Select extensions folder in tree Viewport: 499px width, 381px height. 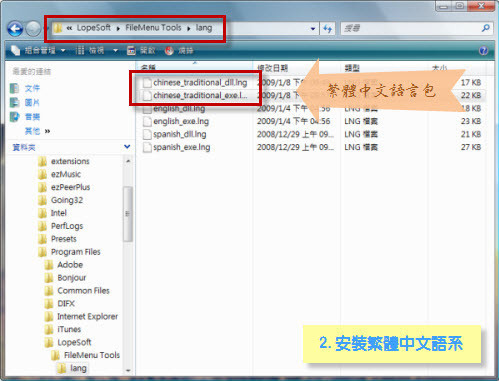coord(70,161)
